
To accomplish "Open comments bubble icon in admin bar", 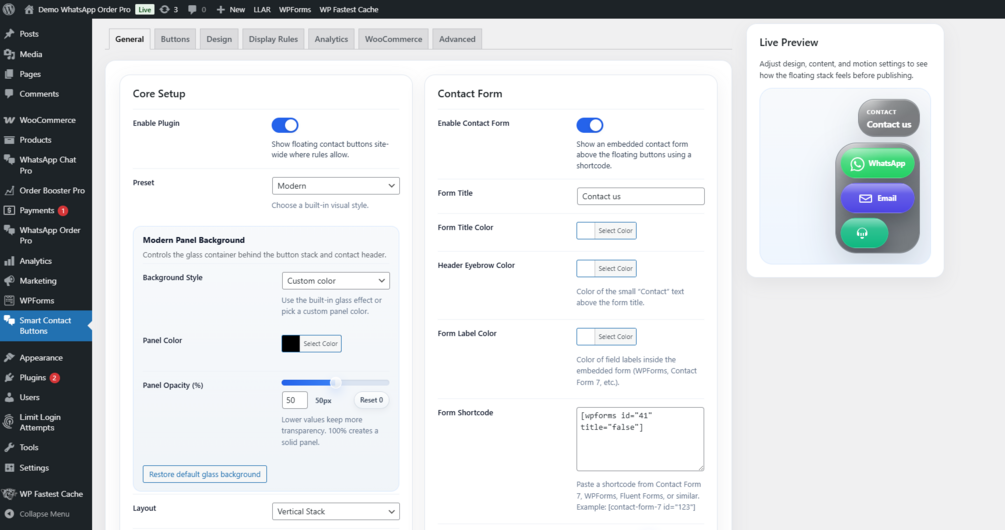I will [192, 10].
